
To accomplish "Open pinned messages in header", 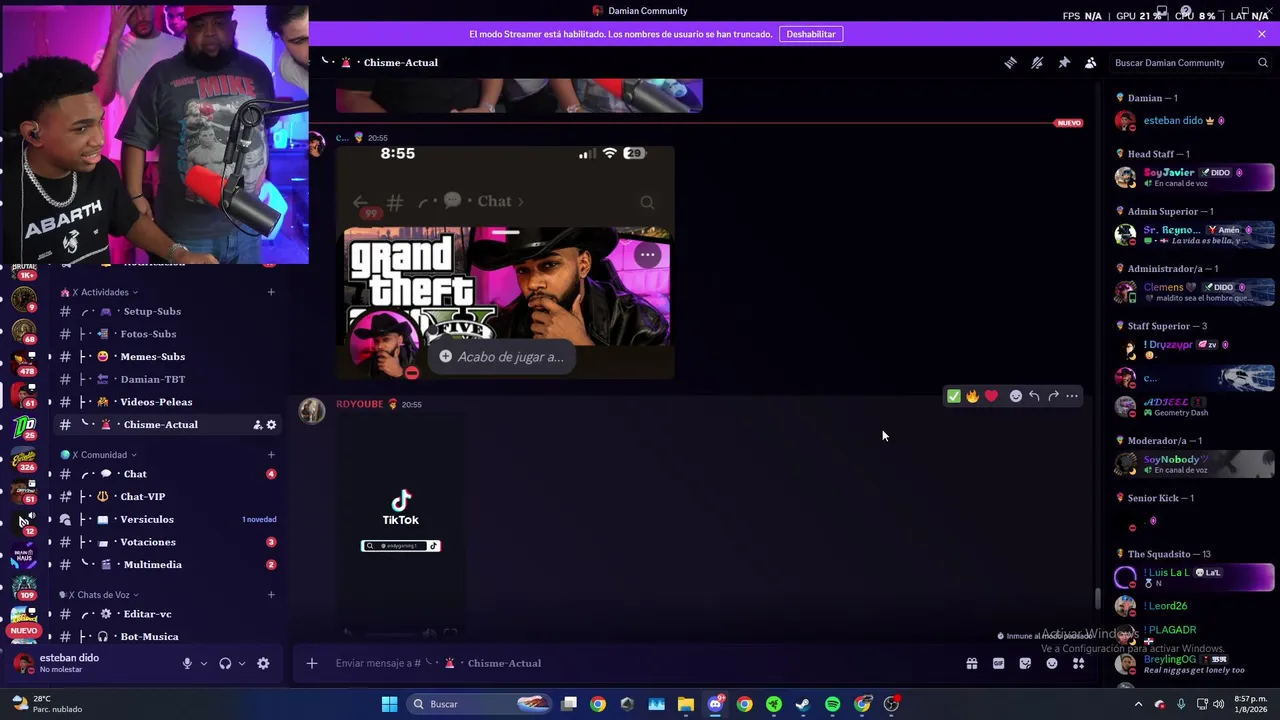I will pyautogui.click(x=1064, y=62).
